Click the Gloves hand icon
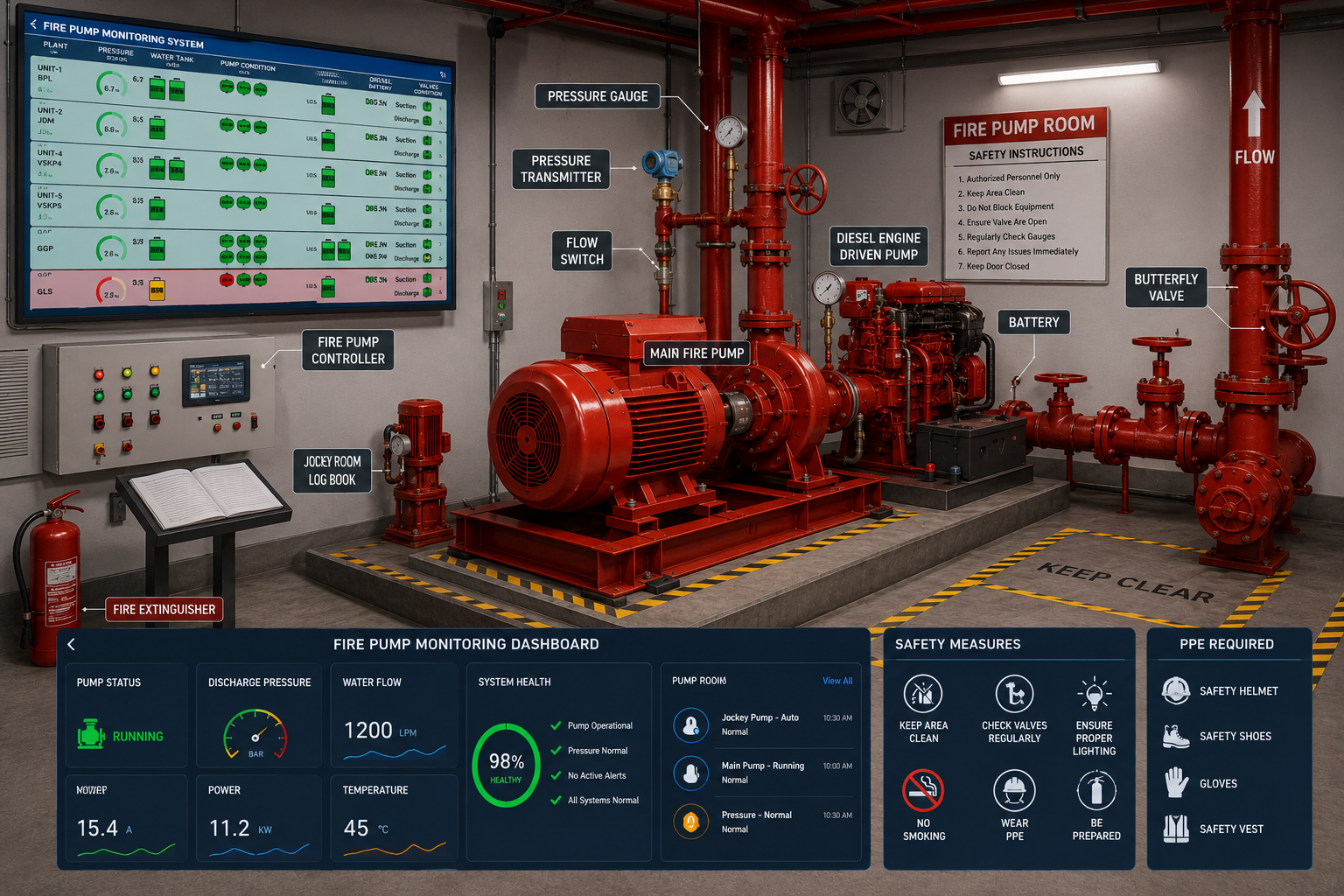 tap(1176, 782)
